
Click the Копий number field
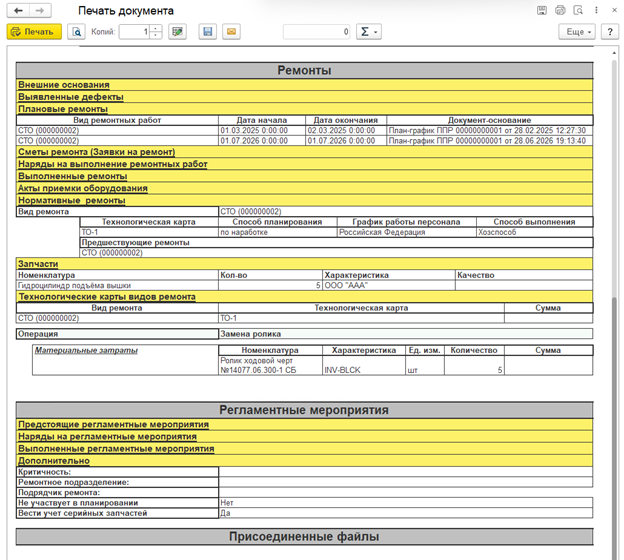pos(135,32)
